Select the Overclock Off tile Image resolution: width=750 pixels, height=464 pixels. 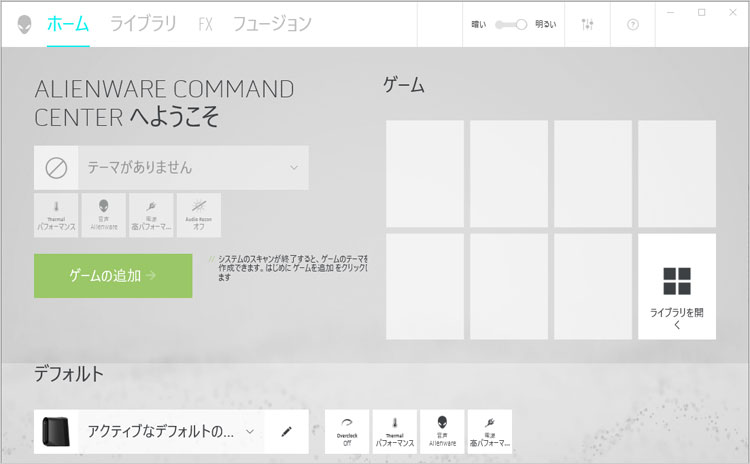(347, 431)
